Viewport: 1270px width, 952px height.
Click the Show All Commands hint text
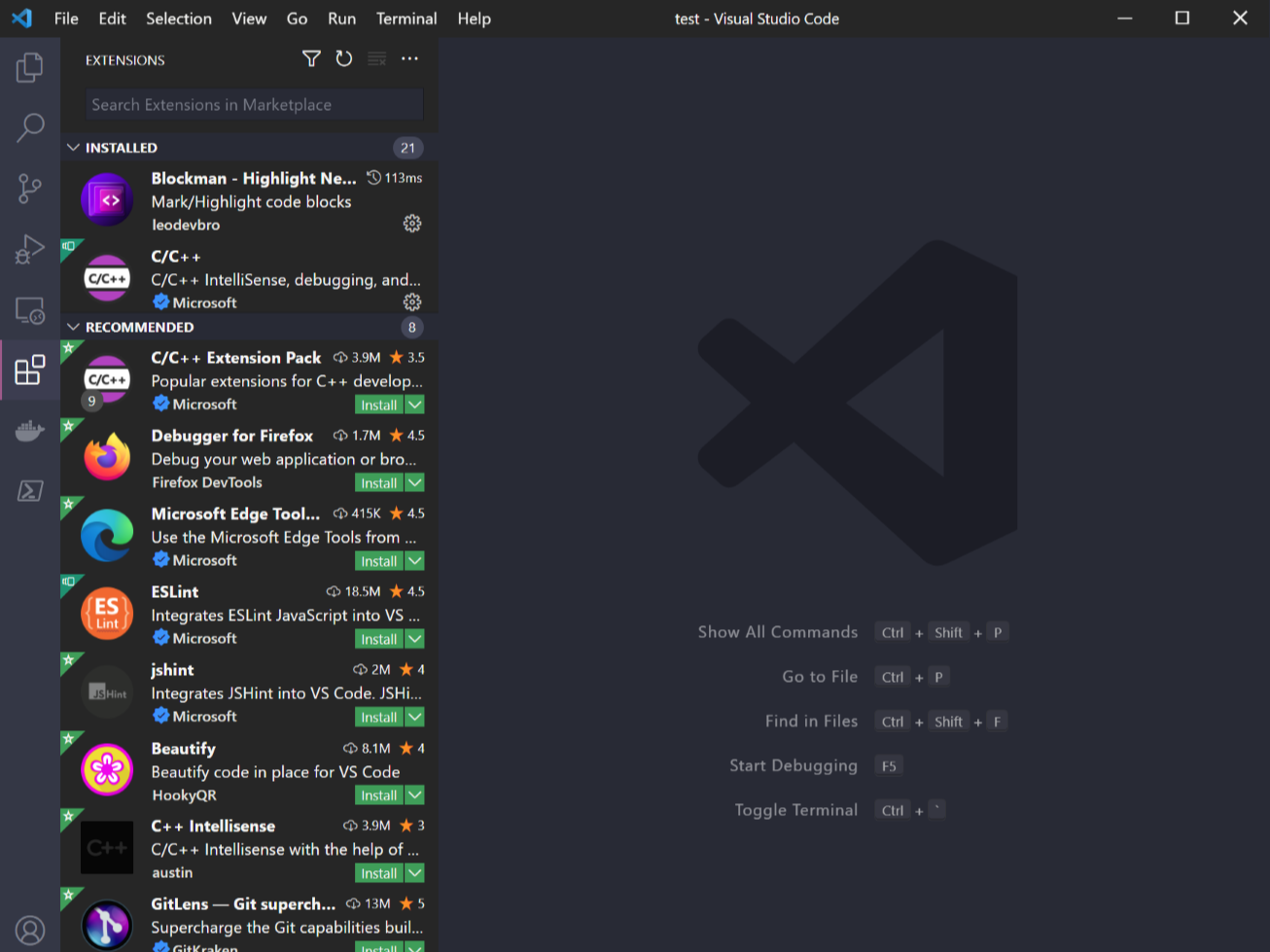[x=778, y=632]
